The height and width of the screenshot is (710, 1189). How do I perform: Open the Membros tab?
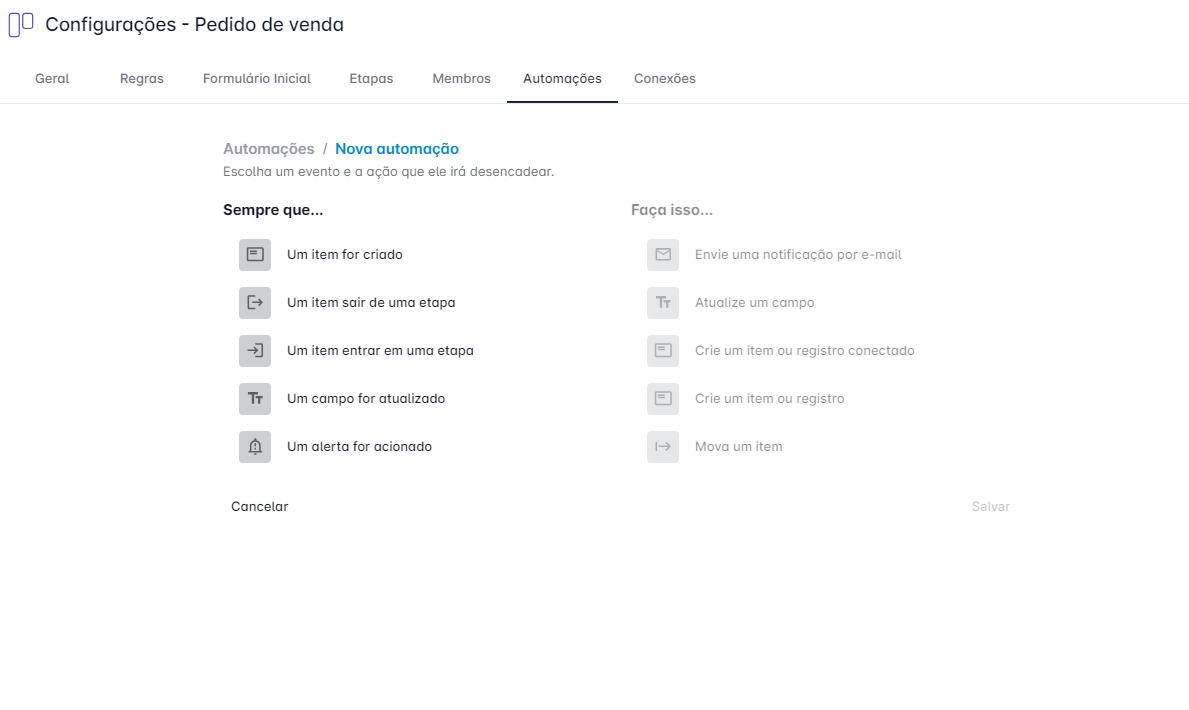click(x=461, y=79)
